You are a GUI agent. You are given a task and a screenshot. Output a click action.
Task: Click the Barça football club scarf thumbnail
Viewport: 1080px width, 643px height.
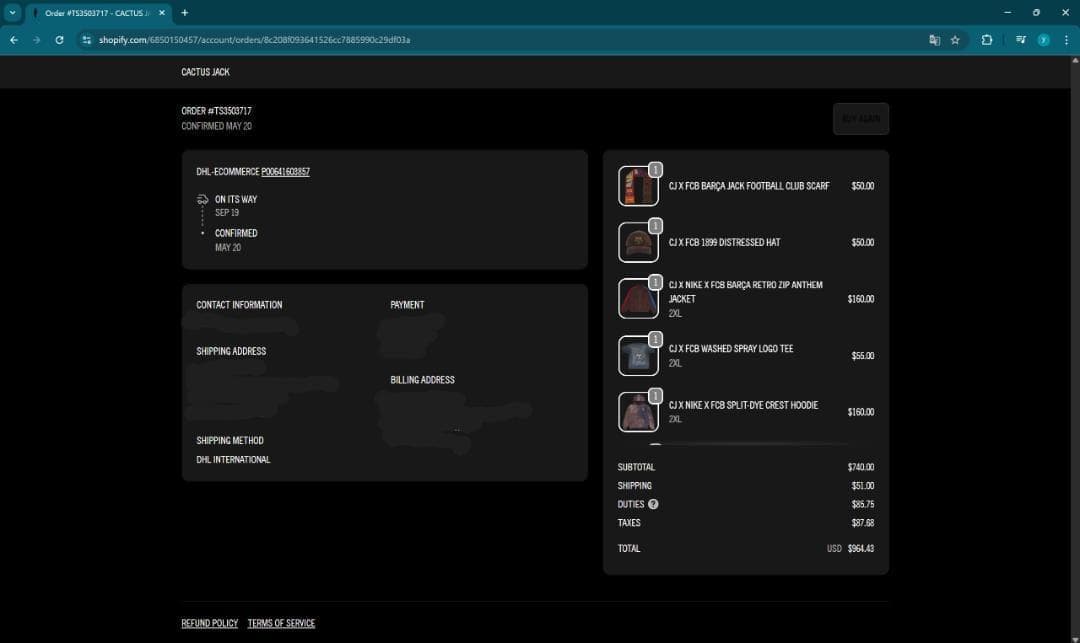pos(638,187)
